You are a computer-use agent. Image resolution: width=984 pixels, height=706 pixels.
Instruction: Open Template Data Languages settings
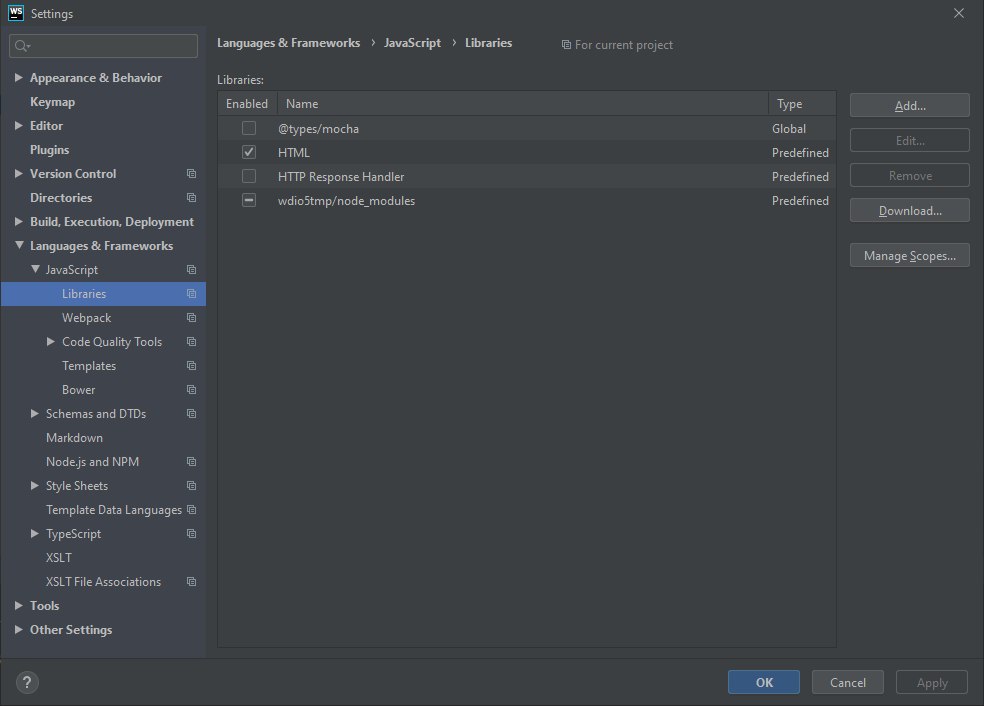pos(114,510)
